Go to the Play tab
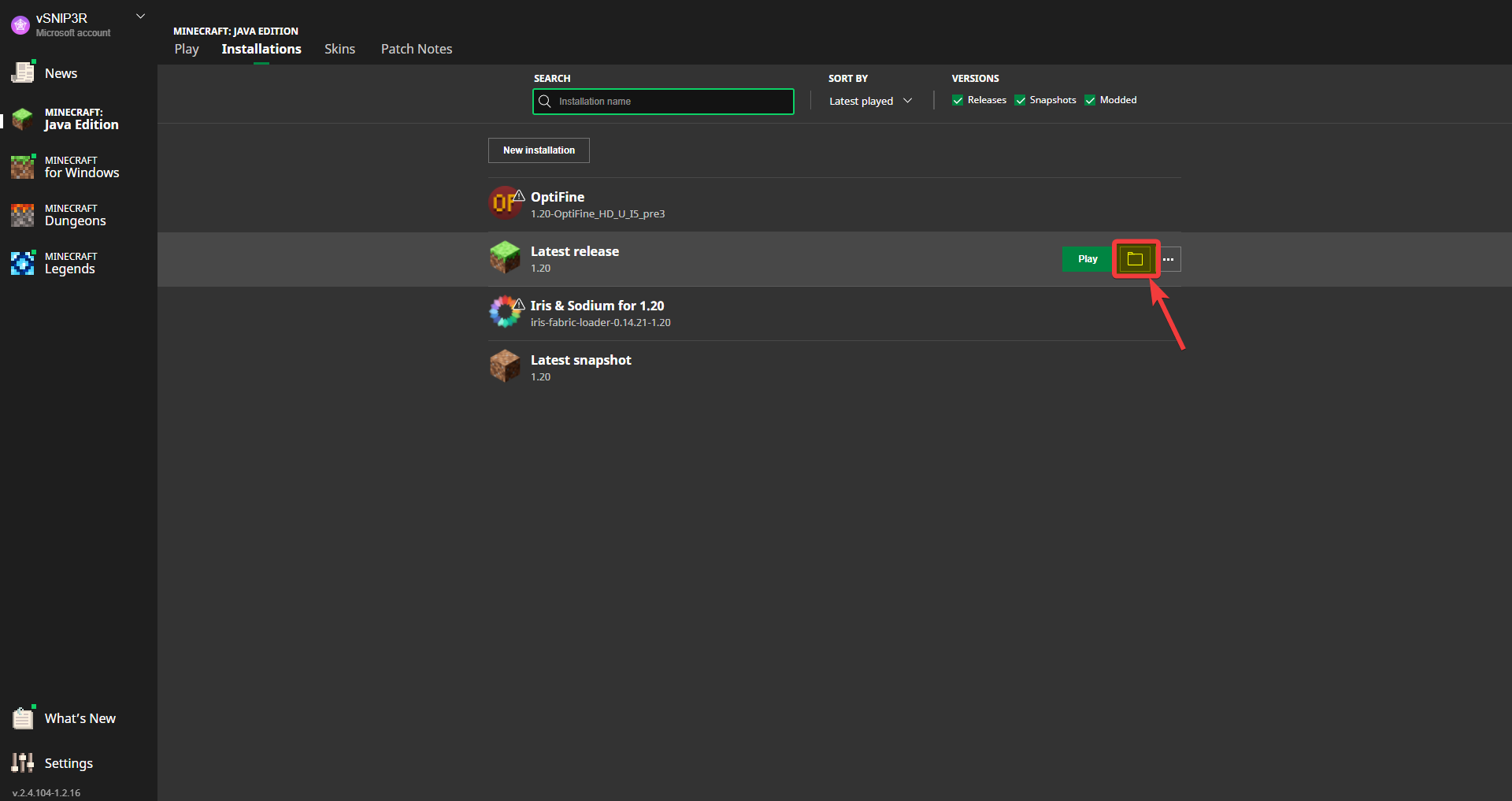 pos(187,49)
